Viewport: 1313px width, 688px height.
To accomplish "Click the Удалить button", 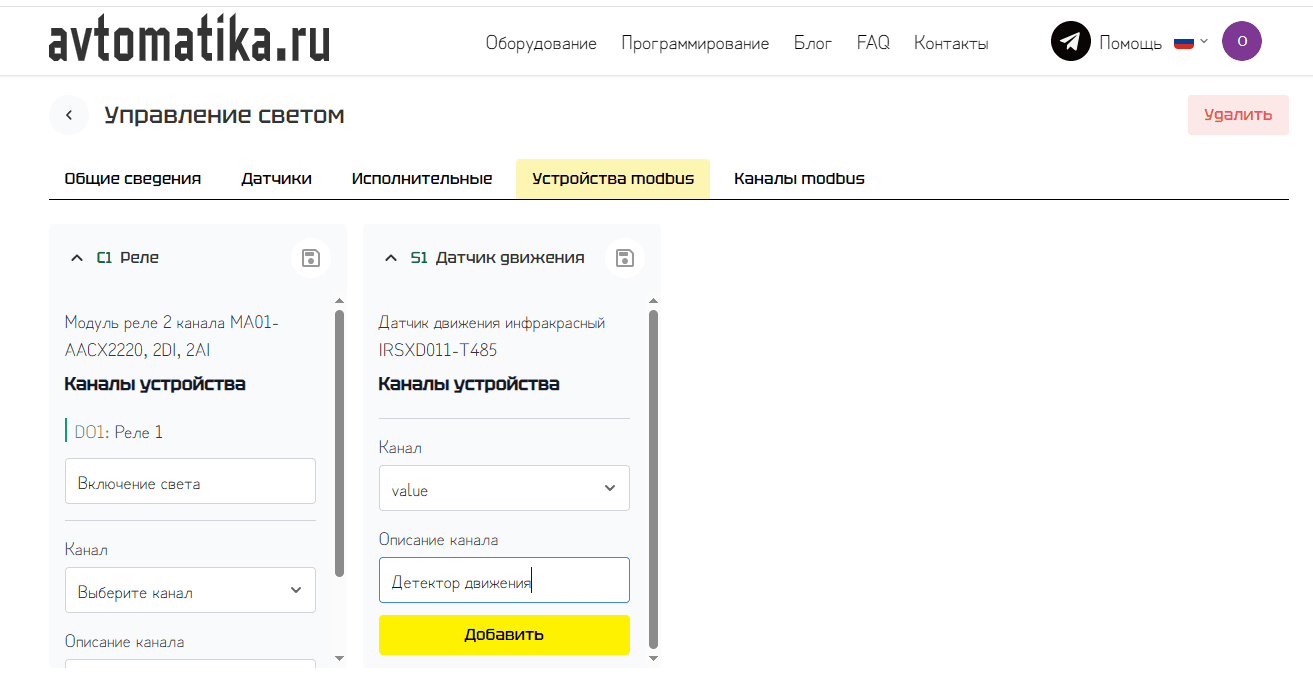I will click(1237, 115).
